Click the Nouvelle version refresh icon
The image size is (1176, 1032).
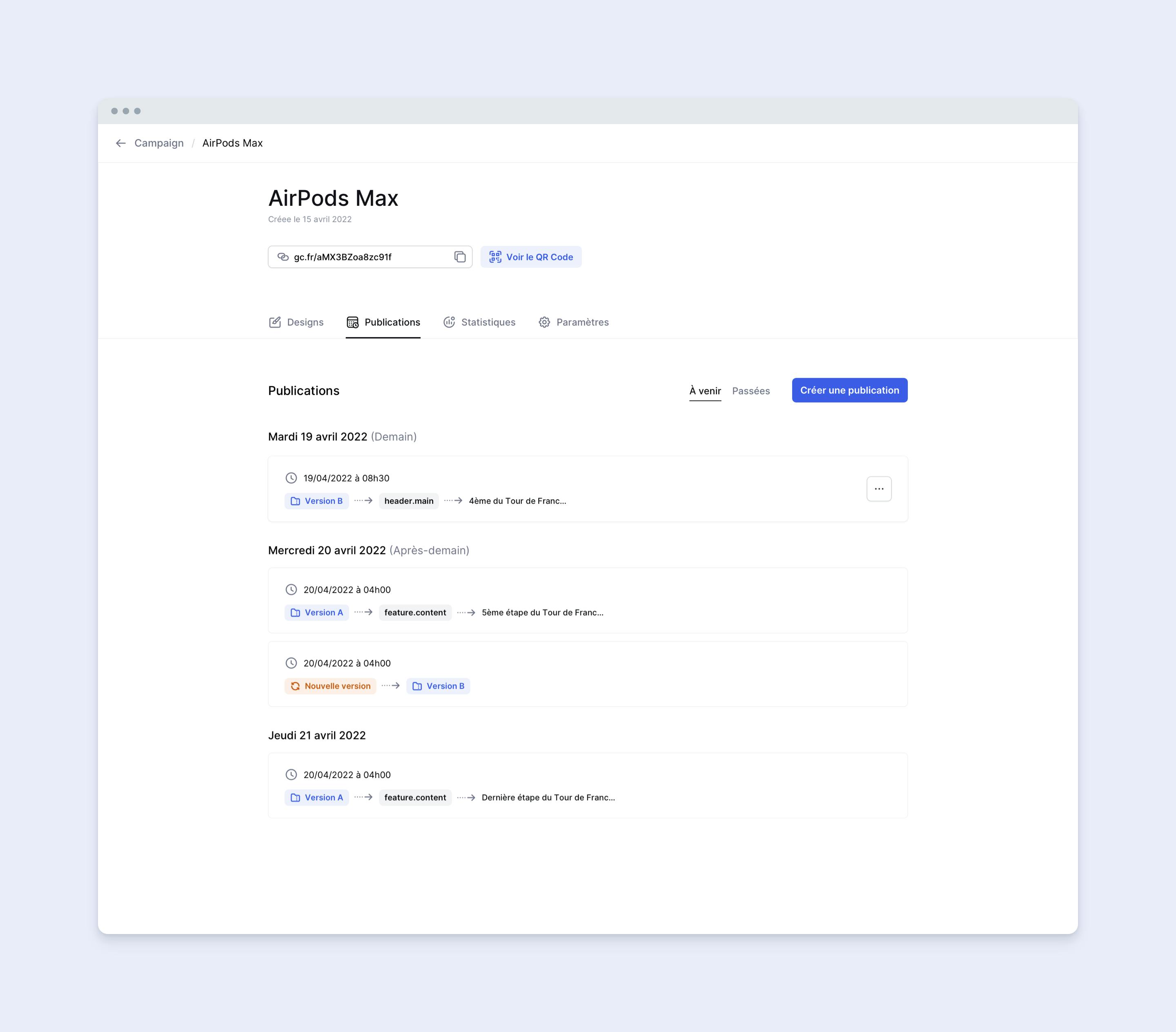click(295, 686)
